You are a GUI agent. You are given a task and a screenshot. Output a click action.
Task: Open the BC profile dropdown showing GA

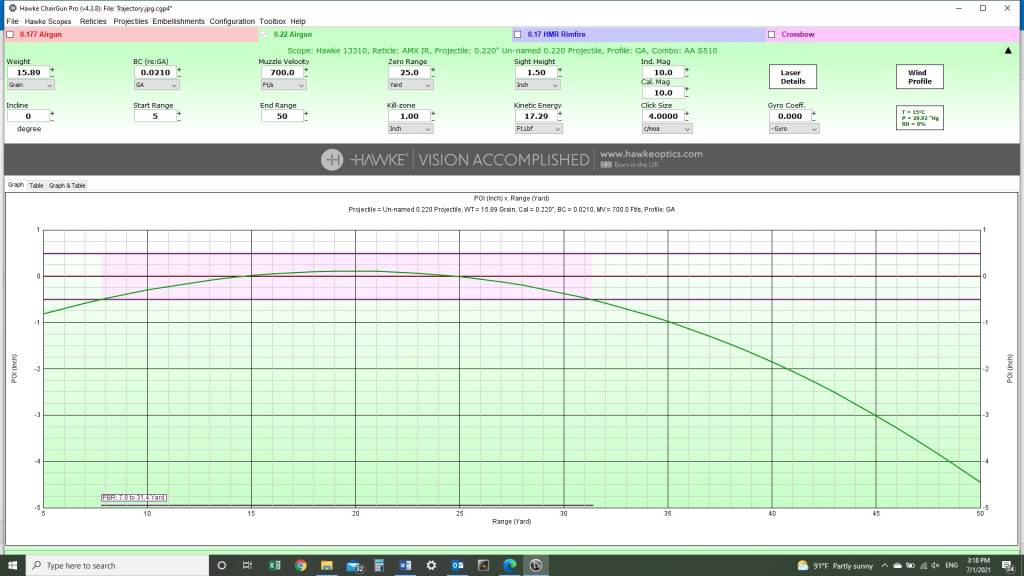point(156,85)
